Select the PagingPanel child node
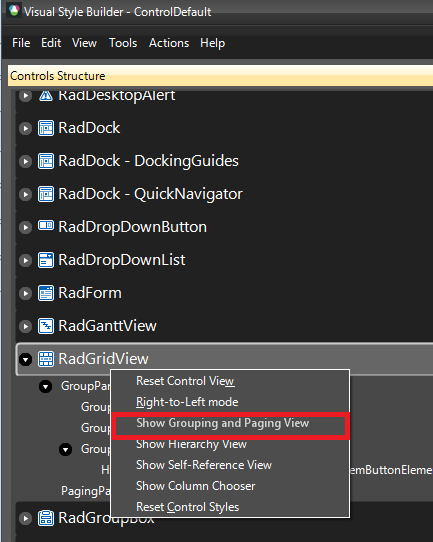The width and height of the screenshot is (433, 542). [x=86, y=491]
